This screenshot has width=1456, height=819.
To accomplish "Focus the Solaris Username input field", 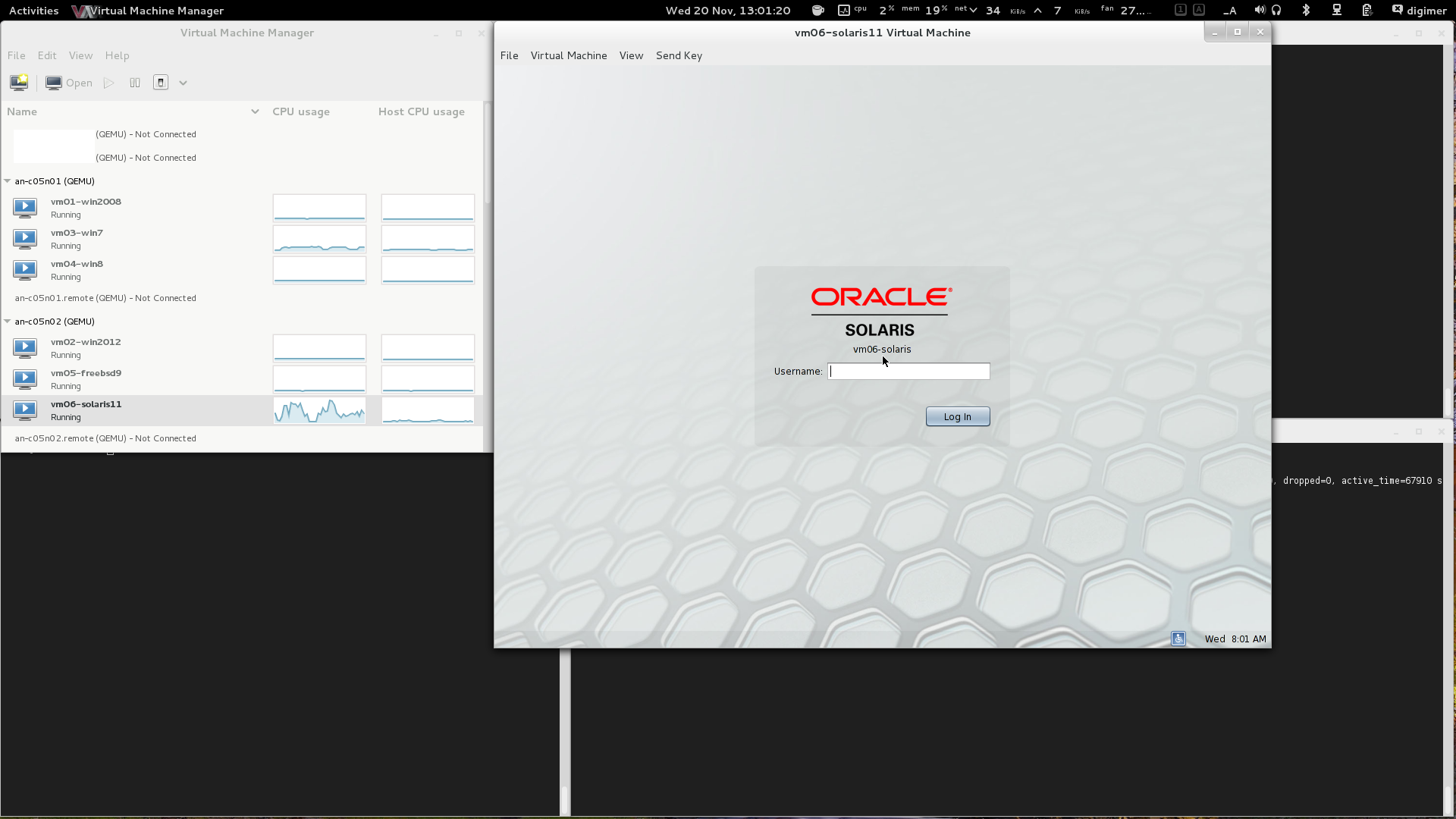I will pyautogui.click(x=908, y=371).
